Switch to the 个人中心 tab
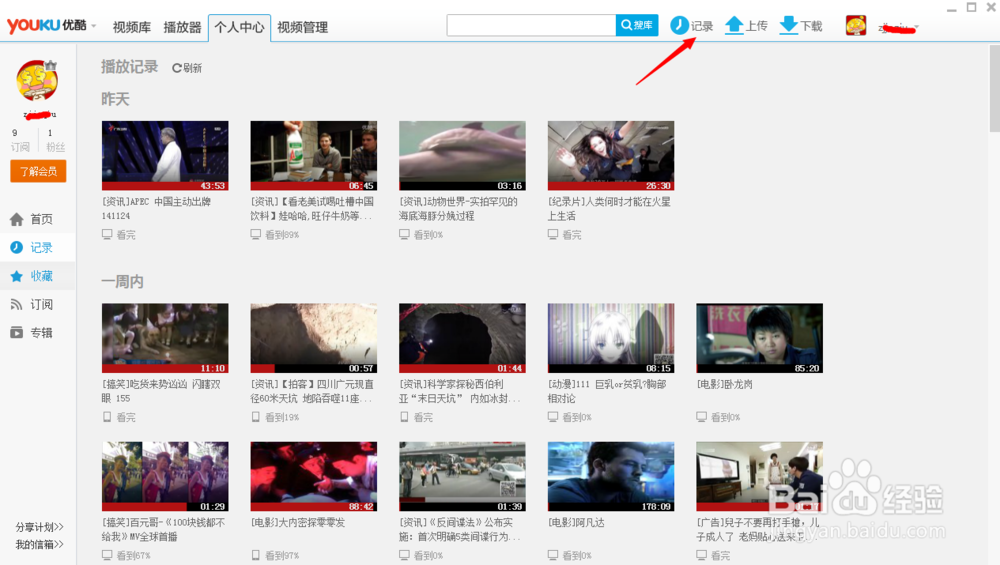The image size is (1000, 565). pyautogui.click(x=239, y=27)
